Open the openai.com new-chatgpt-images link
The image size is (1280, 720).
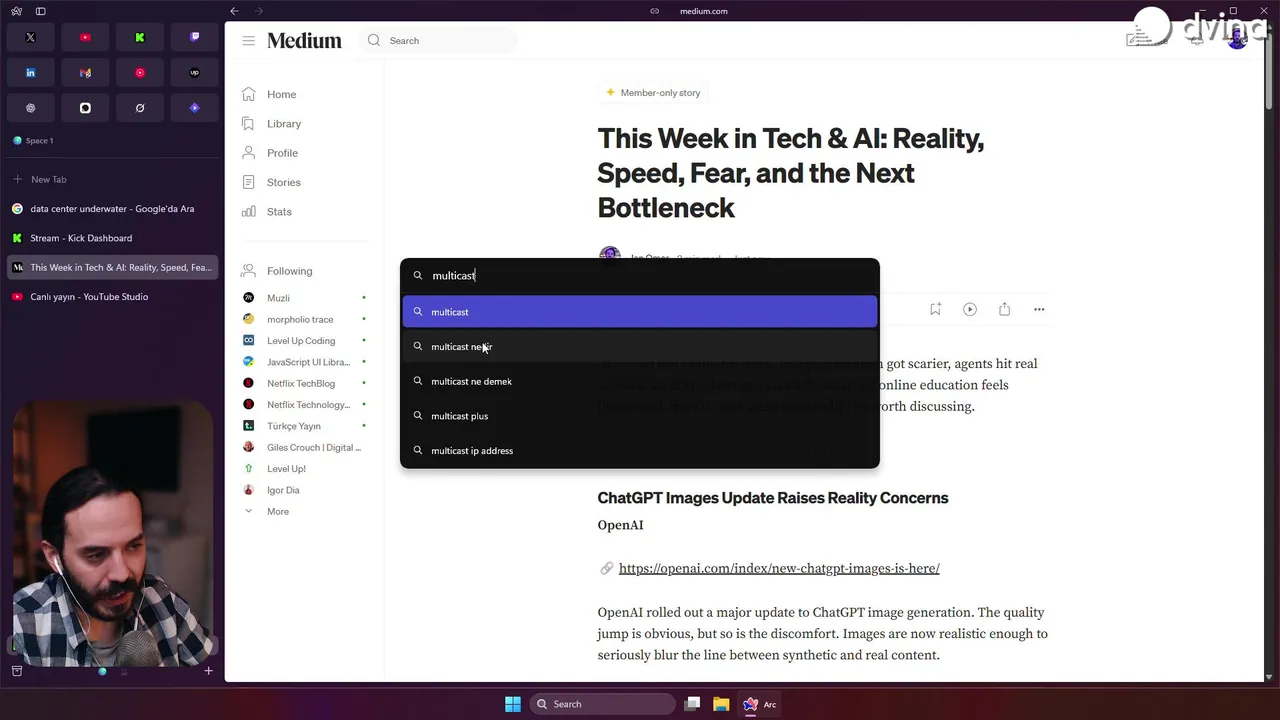(x=779, y=568)
